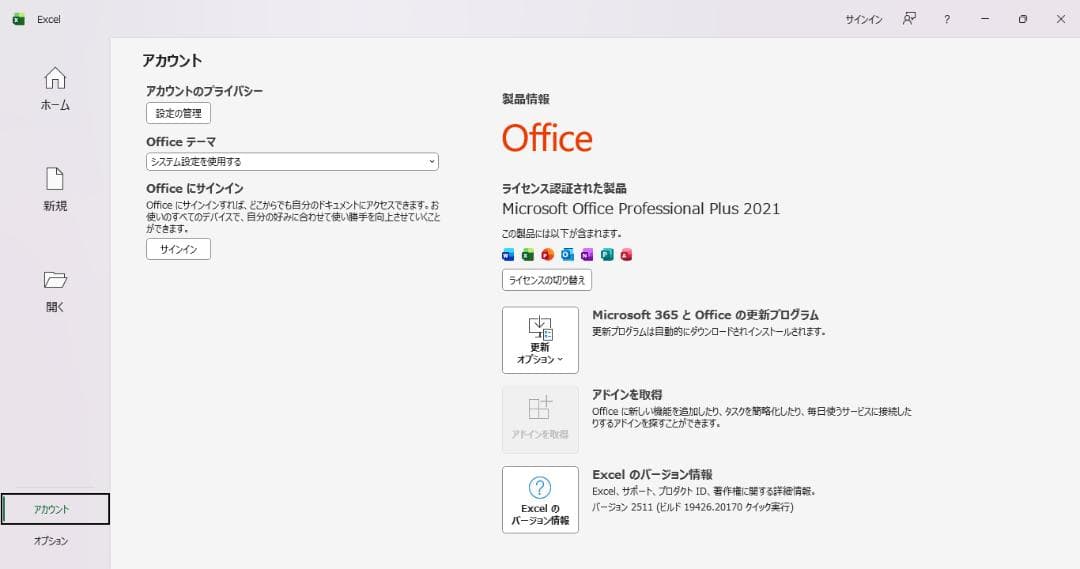Viewport: 1080px width, 569px height.
Task: Click the Excel のバージョン情報 heading text
Action: (x=652, y=475)
